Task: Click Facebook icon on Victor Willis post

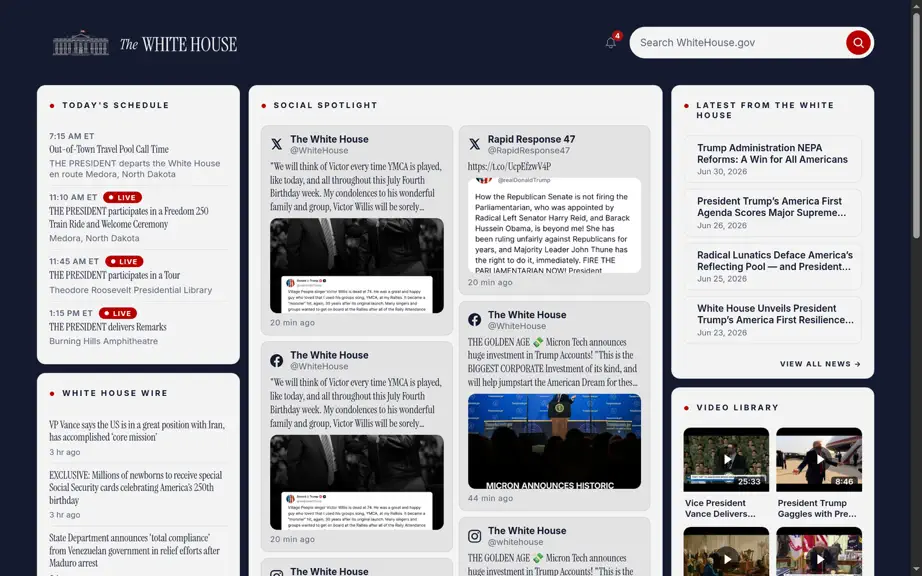Action: tap(276, 360)
